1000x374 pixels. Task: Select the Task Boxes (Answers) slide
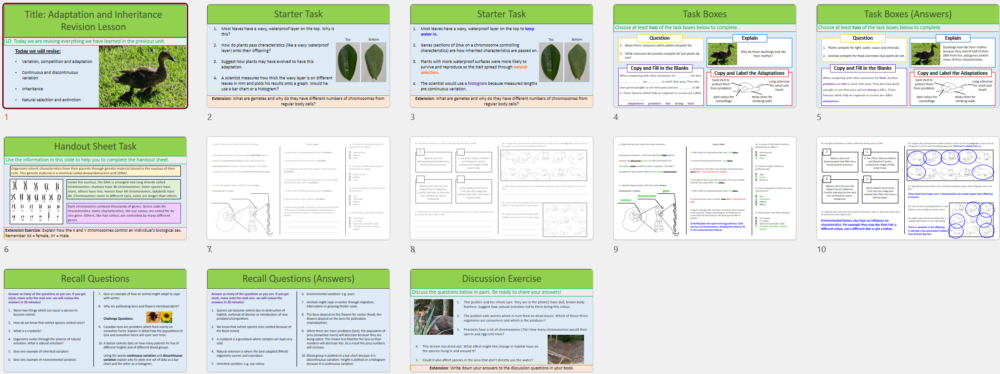click(908, 56)
